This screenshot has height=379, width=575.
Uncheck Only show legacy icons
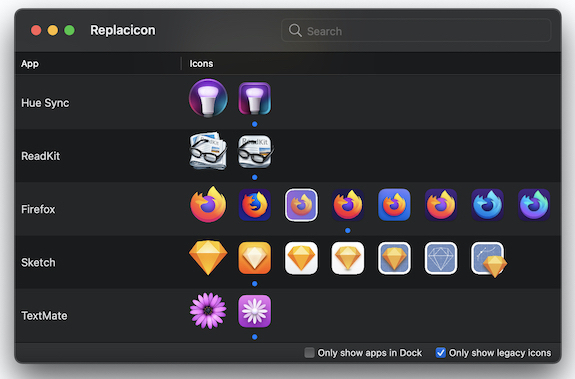(x=441, y=353)
